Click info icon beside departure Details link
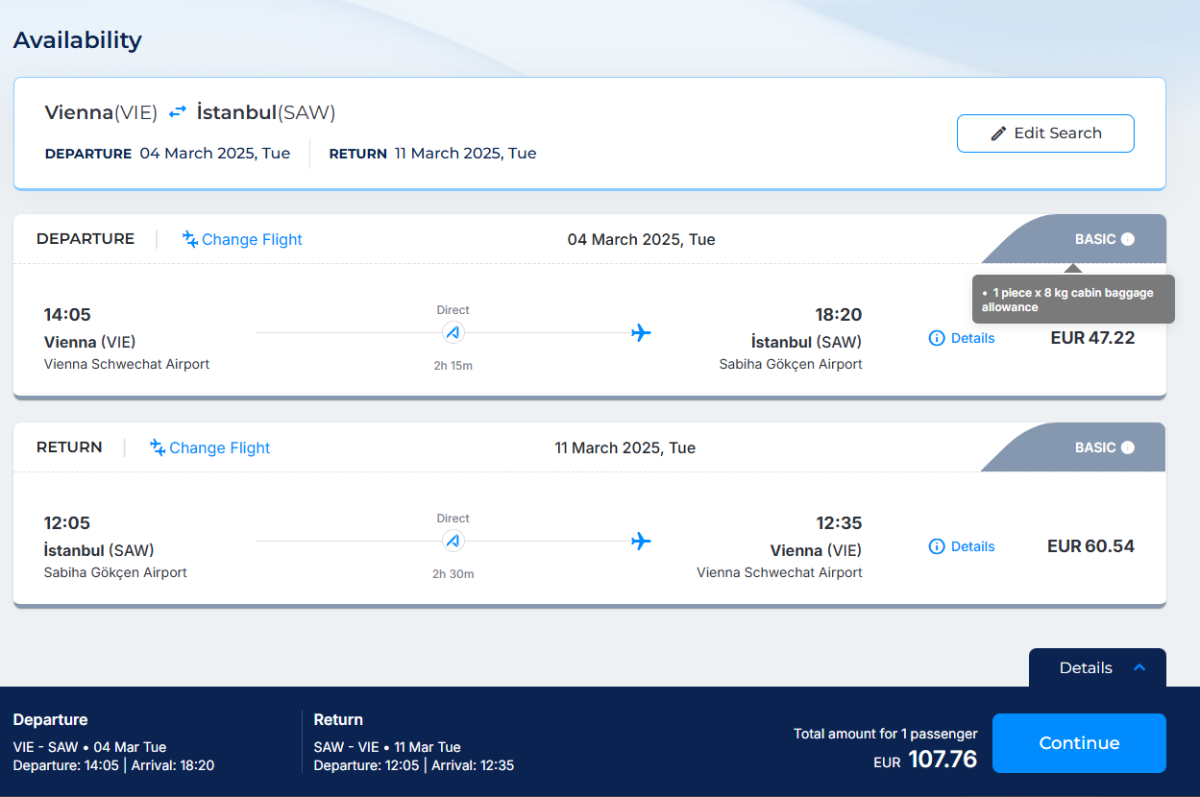This screenshot has height=797, width=1200. (937, 338)
